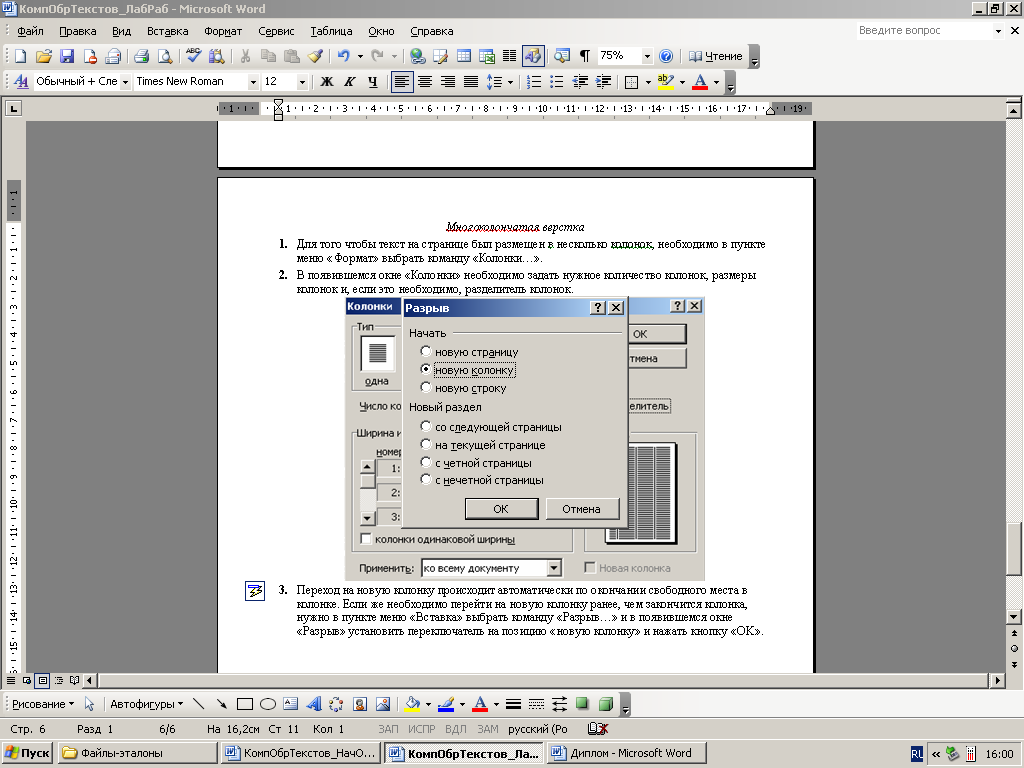1024x768 pixels.
Task: Tick the "колонки одинаковой ширины" checkbox
Action: (366, 540)
